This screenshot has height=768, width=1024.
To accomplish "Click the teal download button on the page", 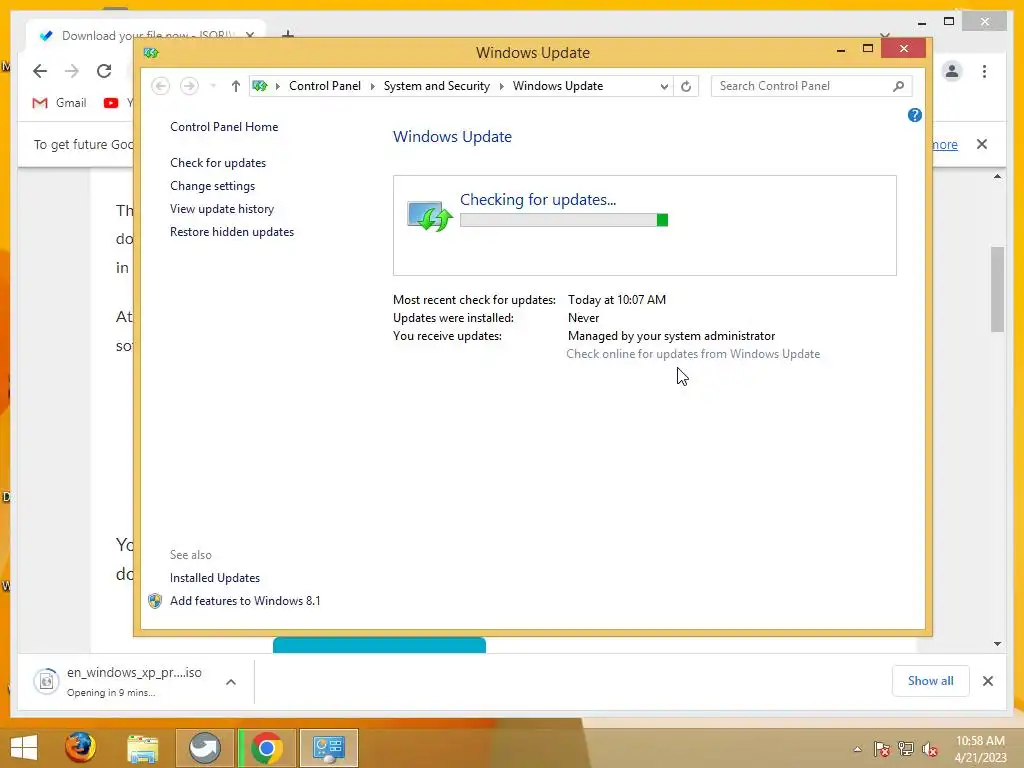I will [379, 645].
